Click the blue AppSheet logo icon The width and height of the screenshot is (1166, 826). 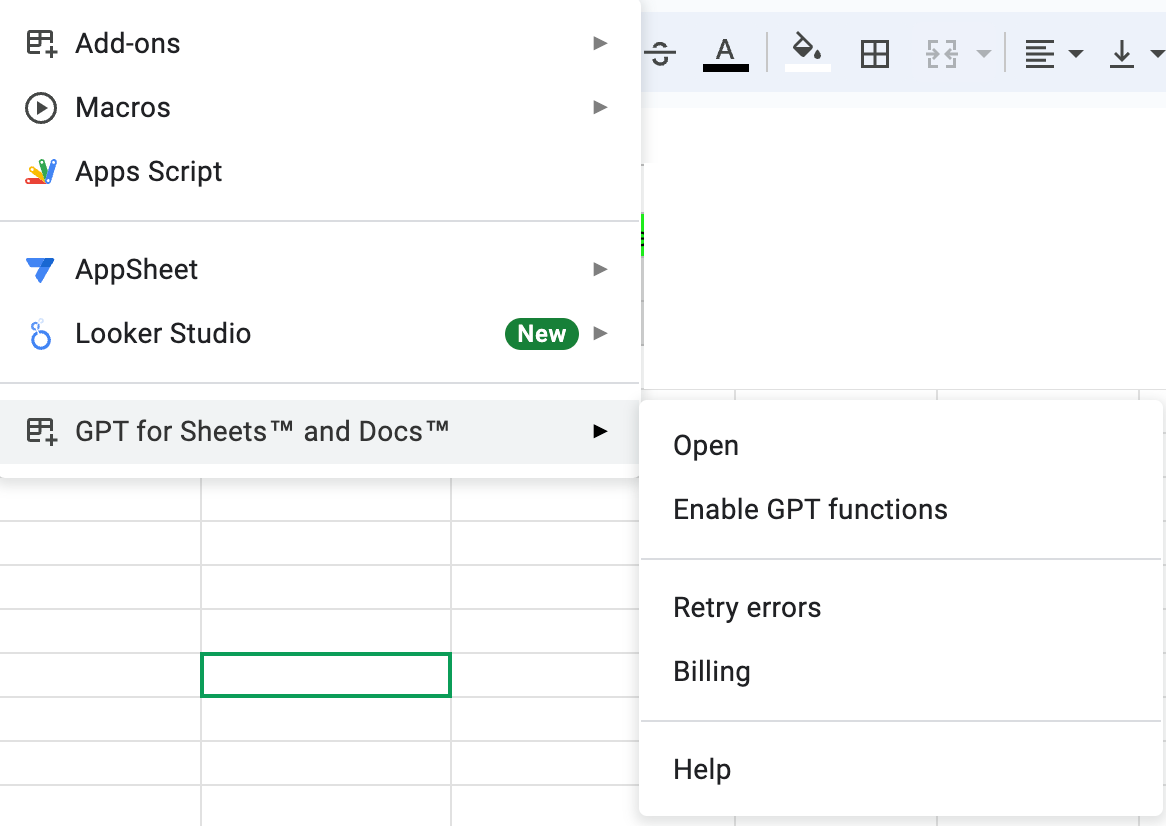[40, 269]
